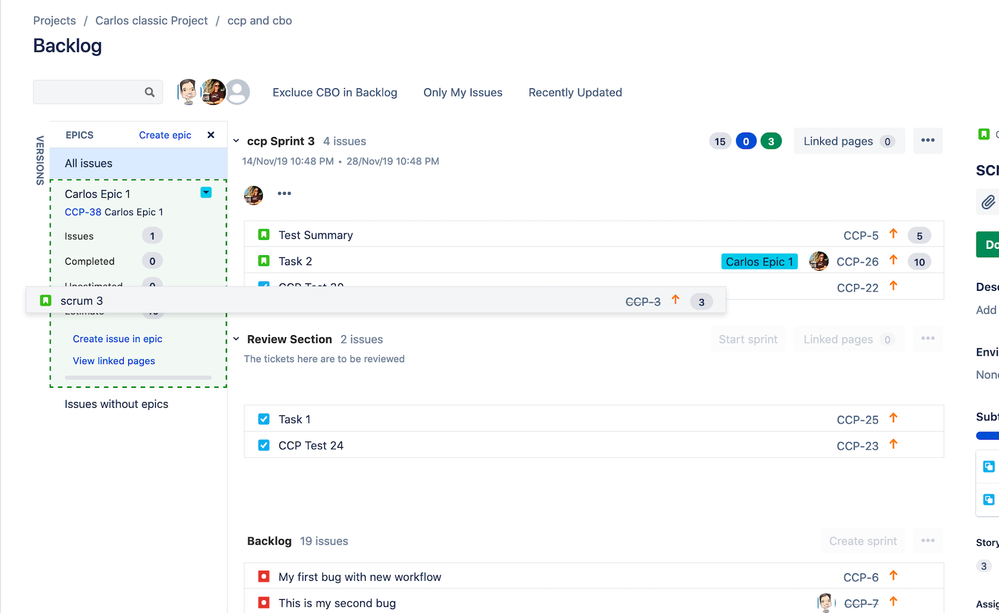Screen dimensions: 999x613
Task: Open Review Section more actions menu
Action: point(928,339)
